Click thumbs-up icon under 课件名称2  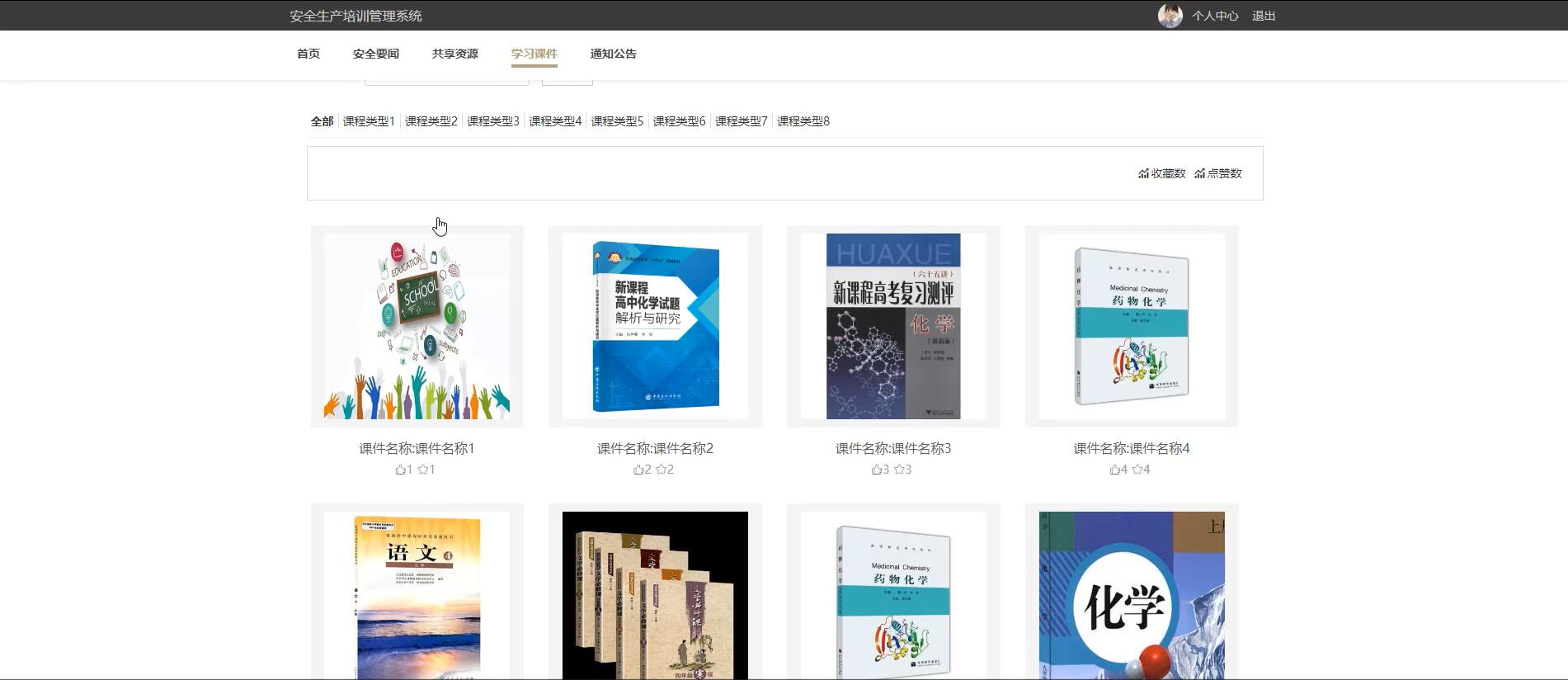point(638,470)
